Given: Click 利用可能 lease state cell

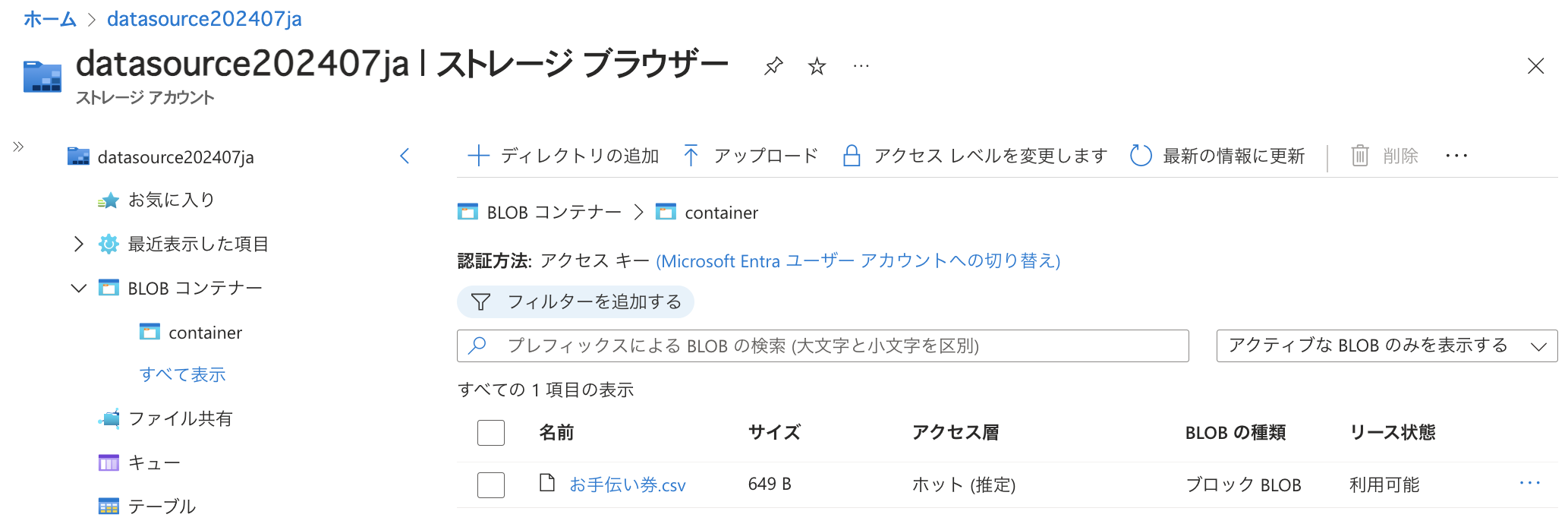Looking at the screenshot, I should point(1384,484).
